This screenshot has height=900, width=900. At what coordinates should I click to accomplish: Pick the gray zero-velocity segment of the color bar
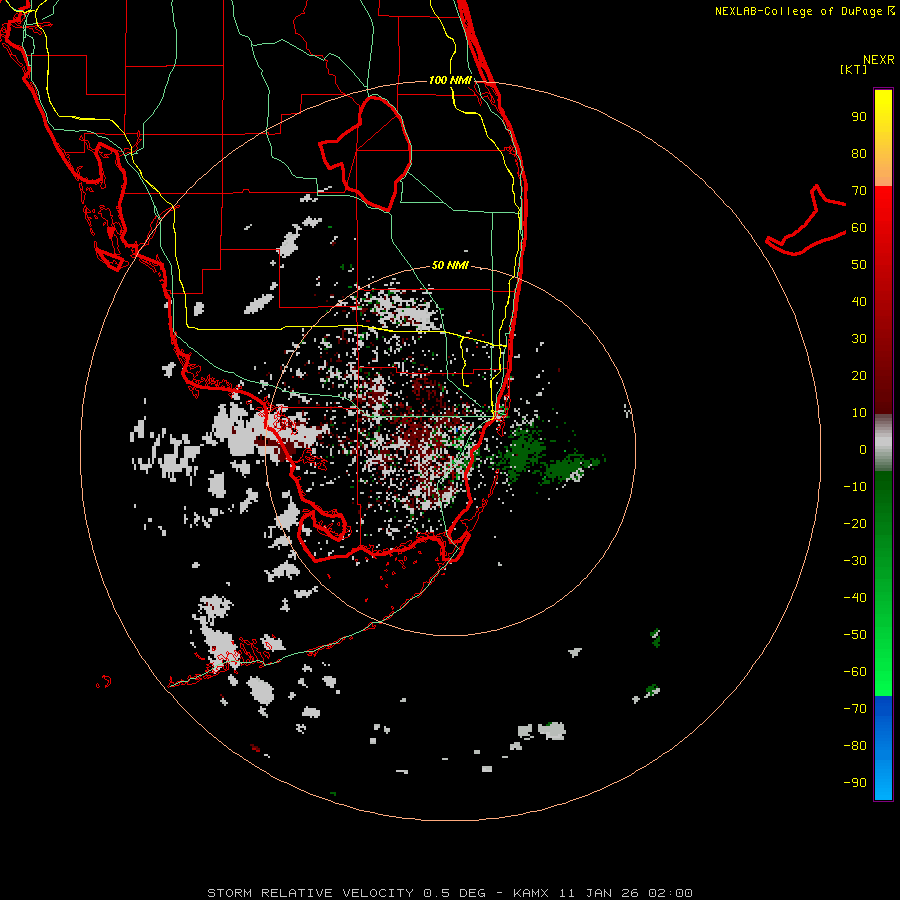(x=883, y=442)
